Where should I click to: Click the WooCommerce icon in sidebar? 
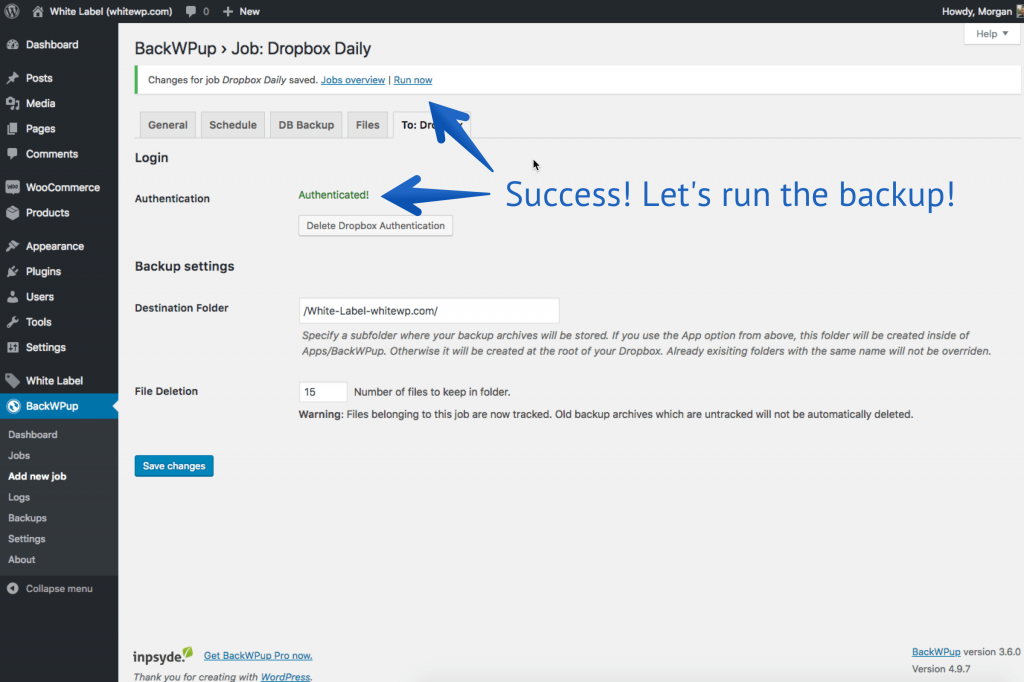pyautogui.click(x=12, y=187)
